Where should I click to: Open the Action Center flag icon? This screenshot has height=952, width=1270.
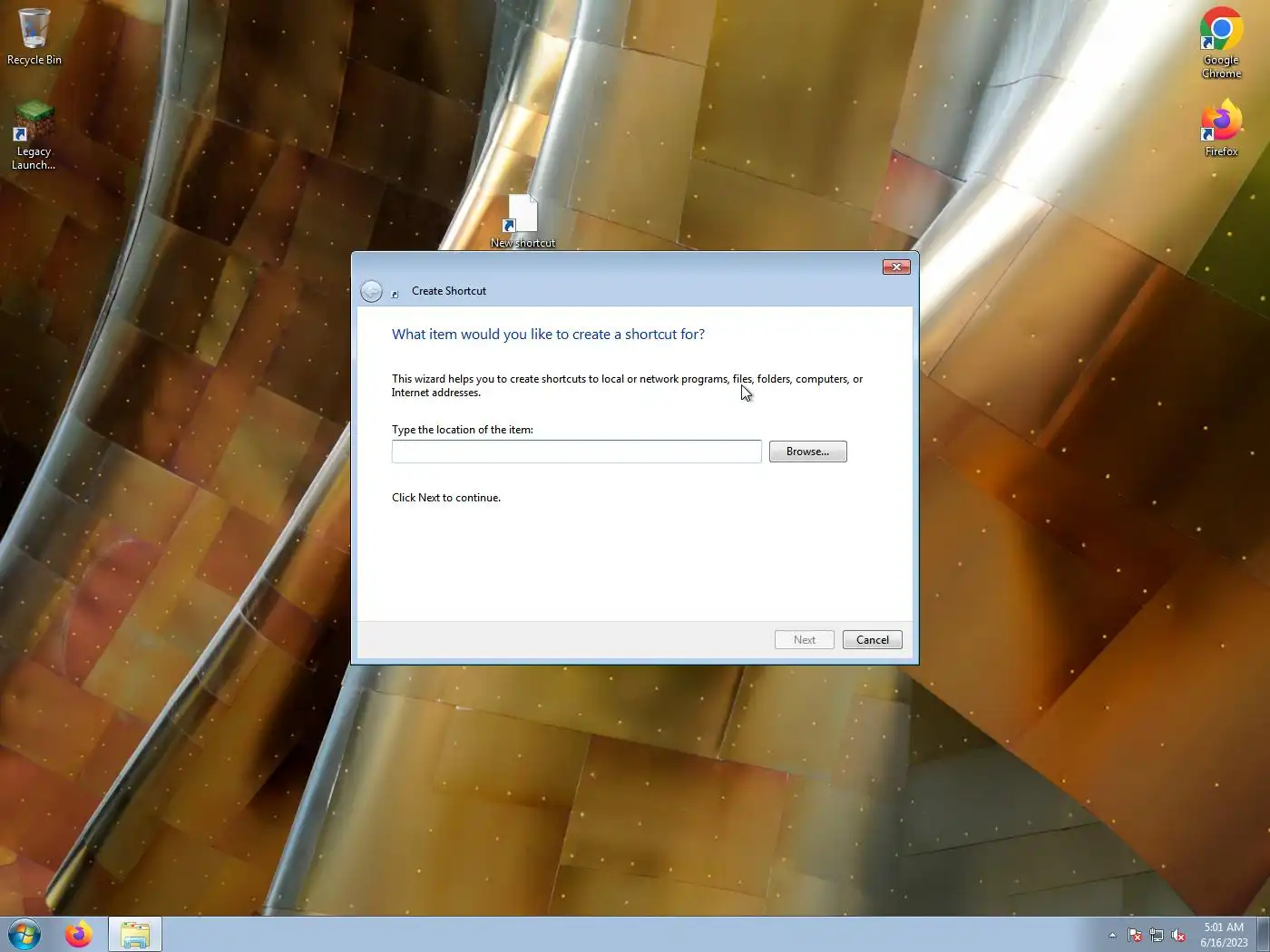point(1135,935)
